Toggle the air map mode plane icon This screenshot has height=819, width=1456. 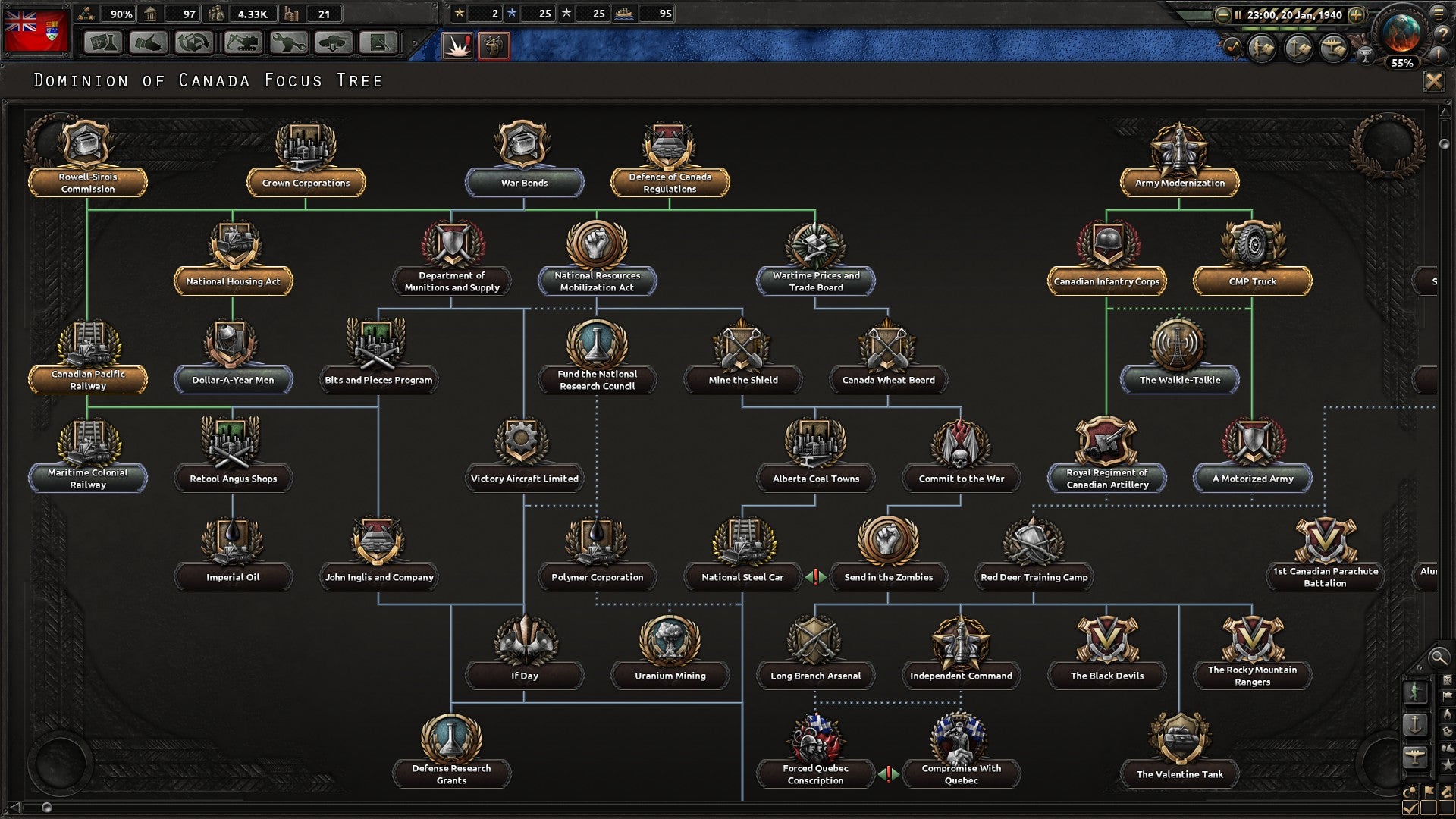pos(1415,755)
